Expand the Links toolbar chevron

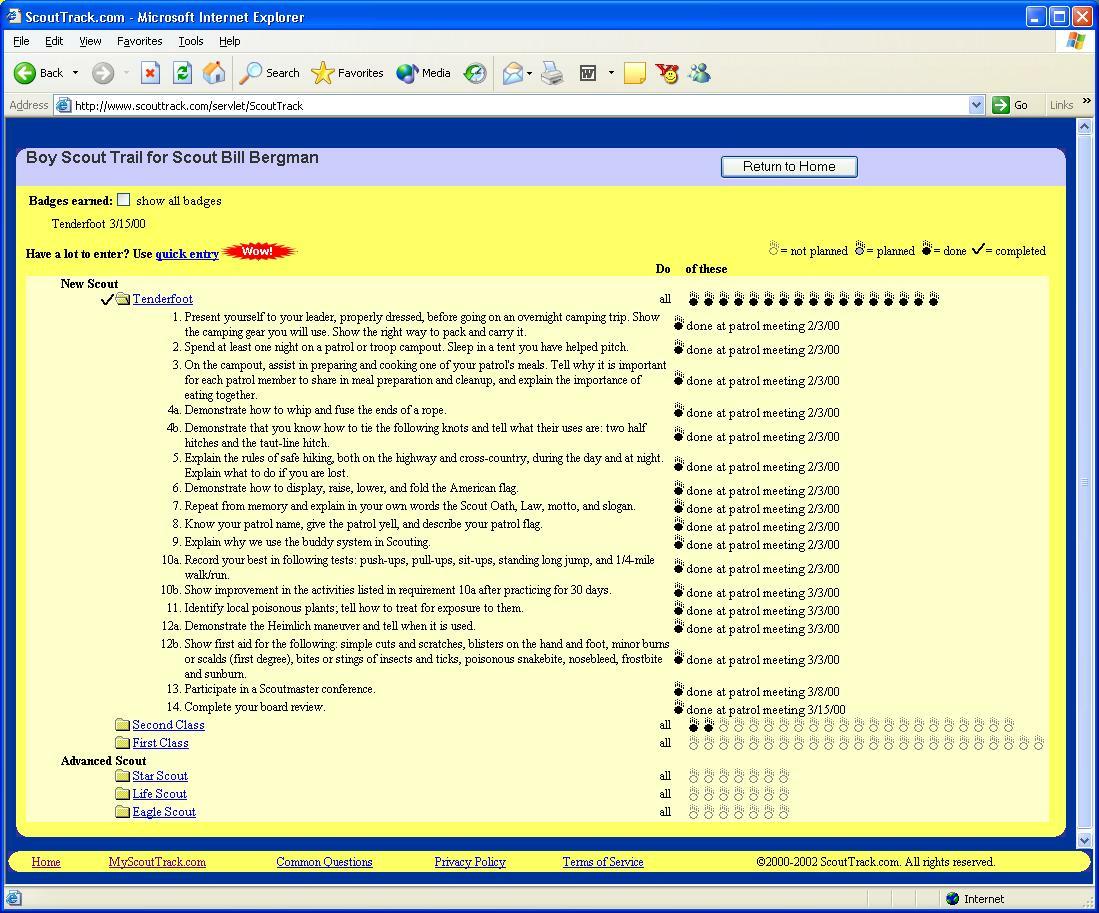click(1087, 102)
